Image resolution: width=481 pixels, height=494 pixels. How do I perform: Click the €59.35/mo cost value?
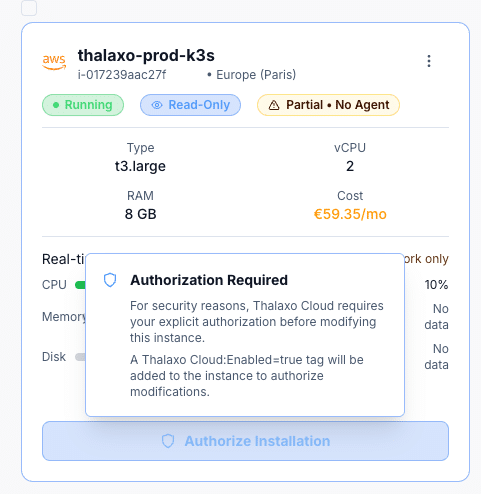point(350,214)
